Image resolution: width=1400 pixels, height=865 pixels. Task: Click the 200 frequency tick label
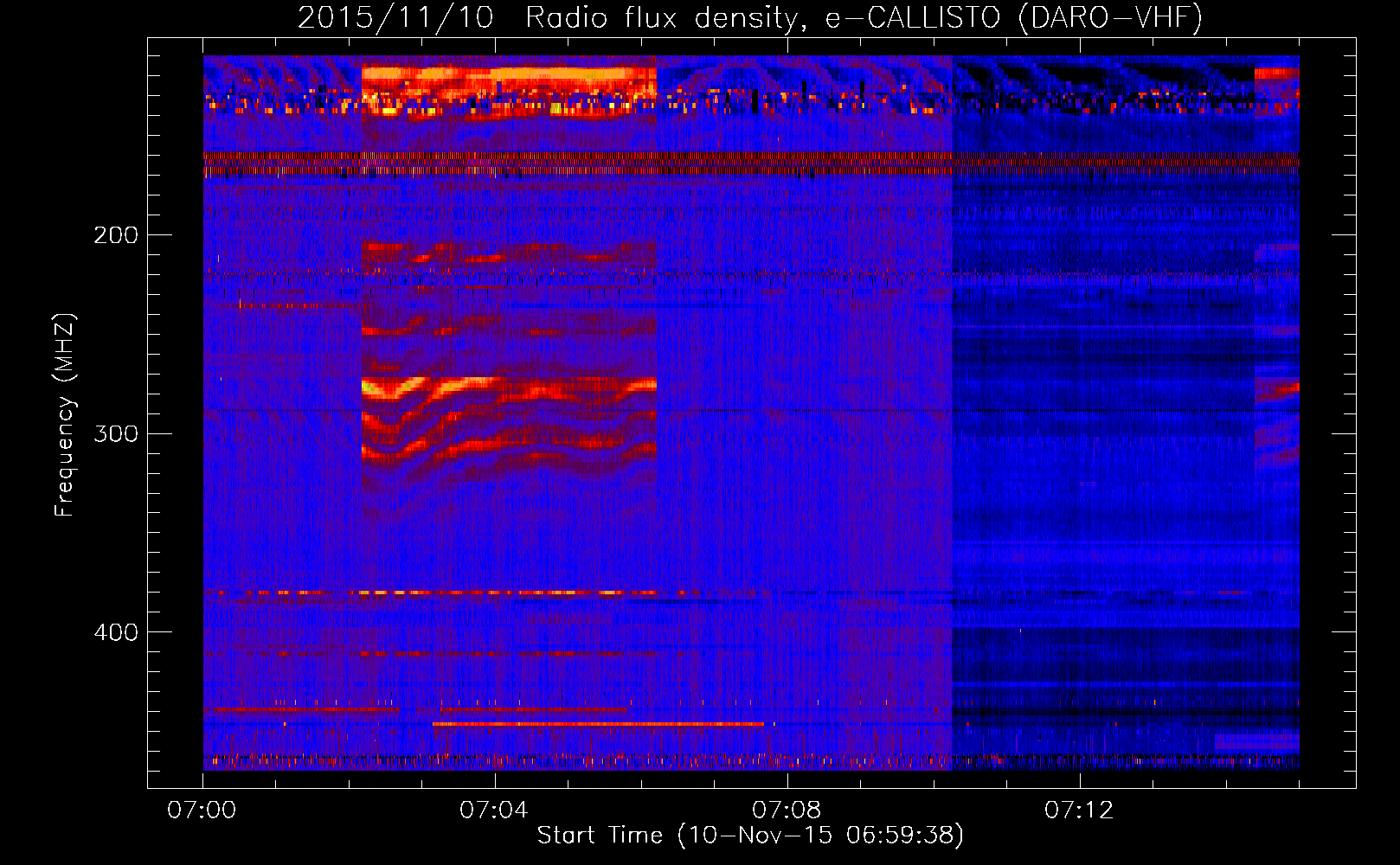116,235
